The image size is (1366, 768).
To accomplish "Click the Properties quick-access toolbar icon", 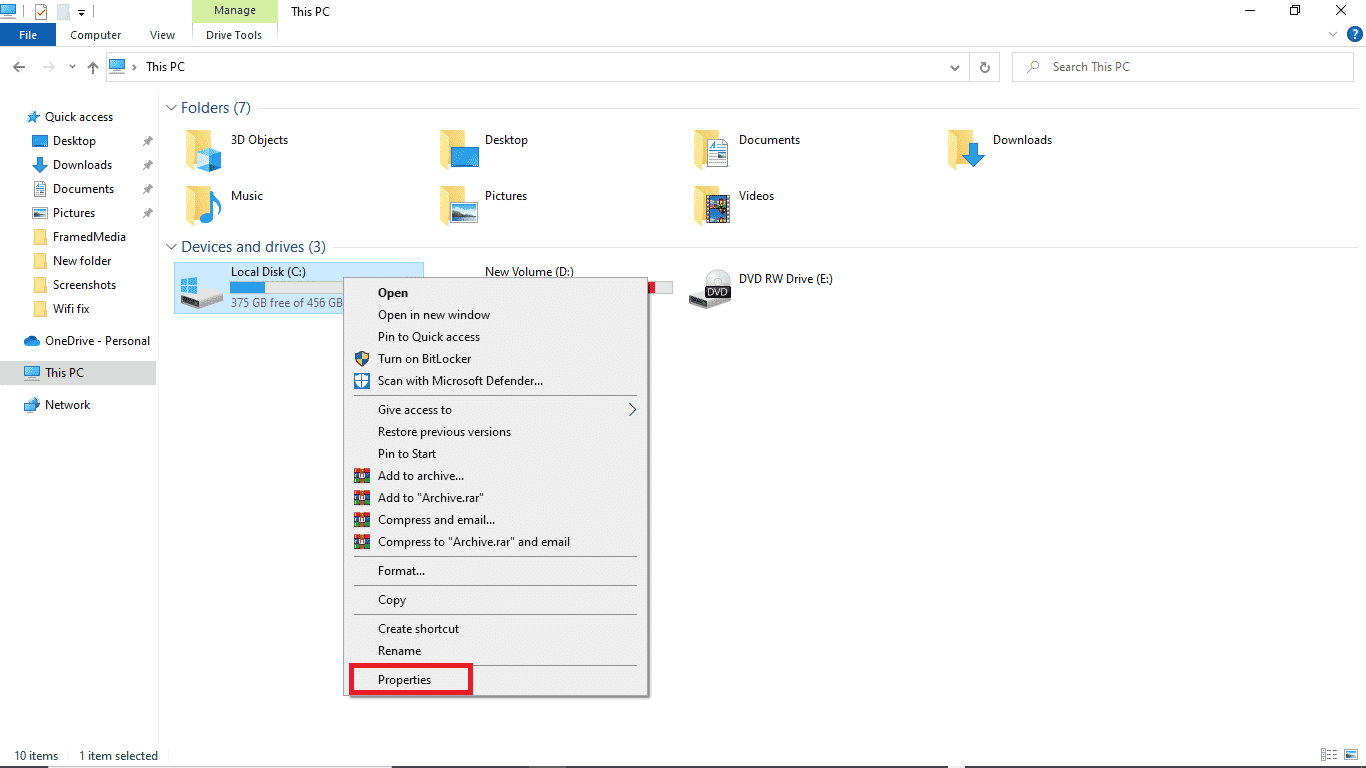I will tap(41, 12).
